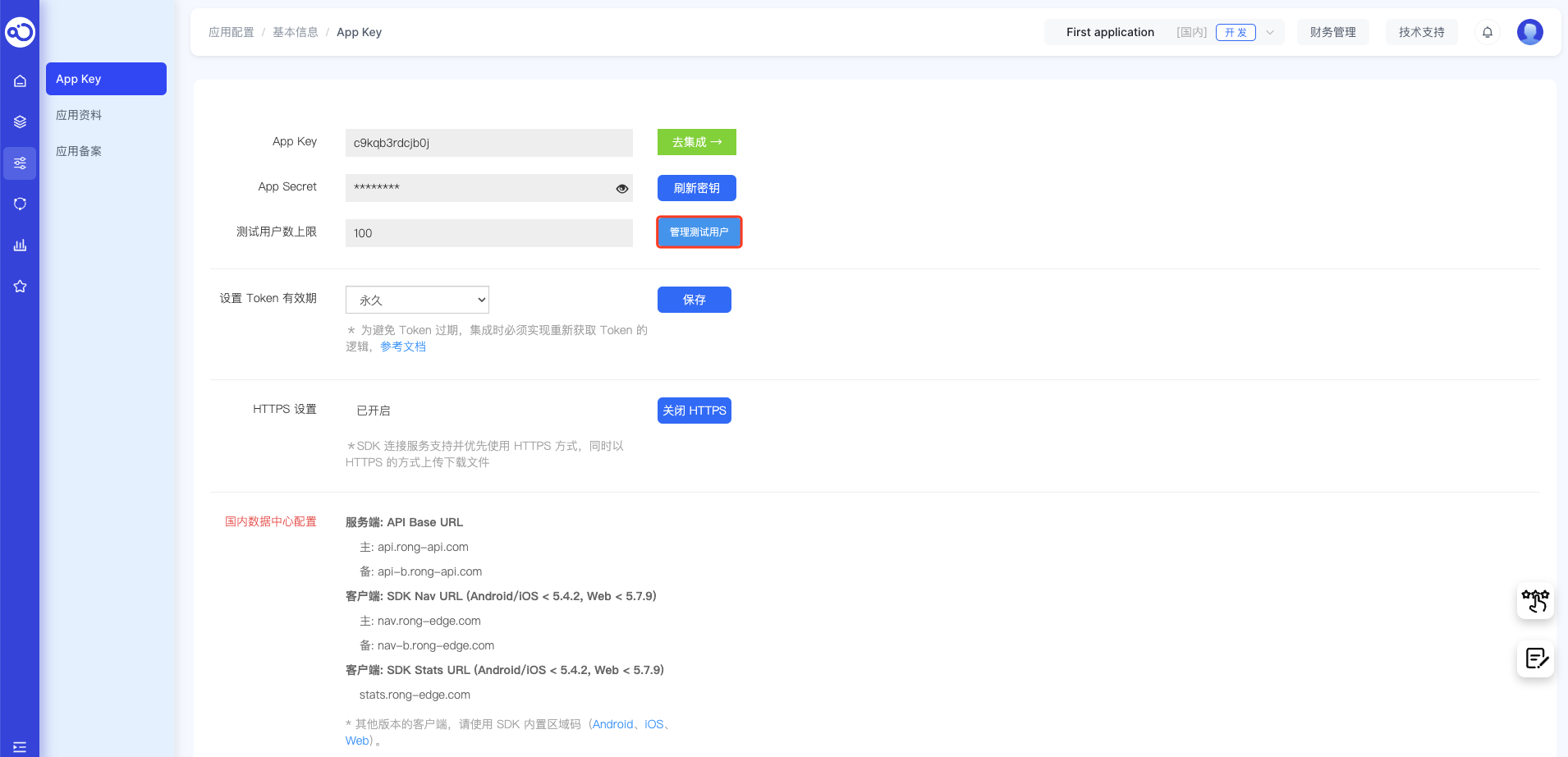Select 应用备案 in side menu

(x=79, y=151)
